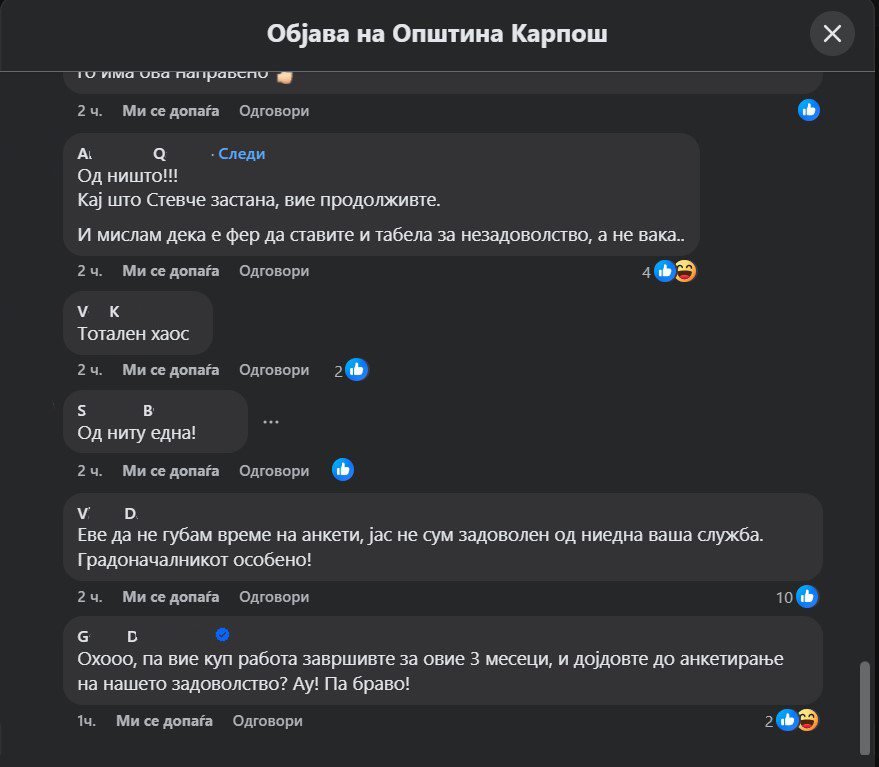Image resolution: width=879 pixels, height=767 pixels.
Task: Click the vertical scrollbar thumb
Action: pyautogui.click(x=866, y=704)
